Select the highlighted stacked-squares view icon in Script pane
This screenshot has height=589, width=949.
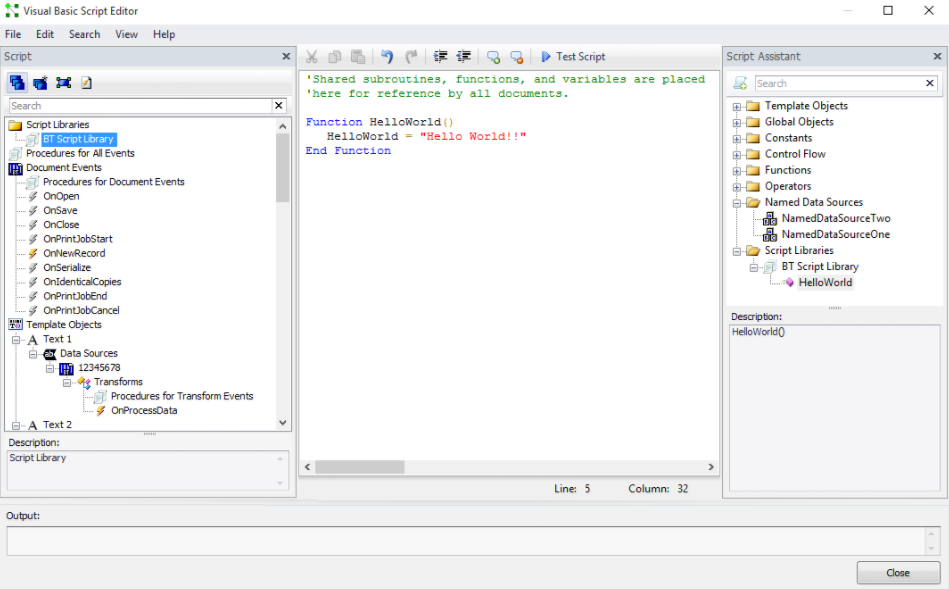click(17, 82)
